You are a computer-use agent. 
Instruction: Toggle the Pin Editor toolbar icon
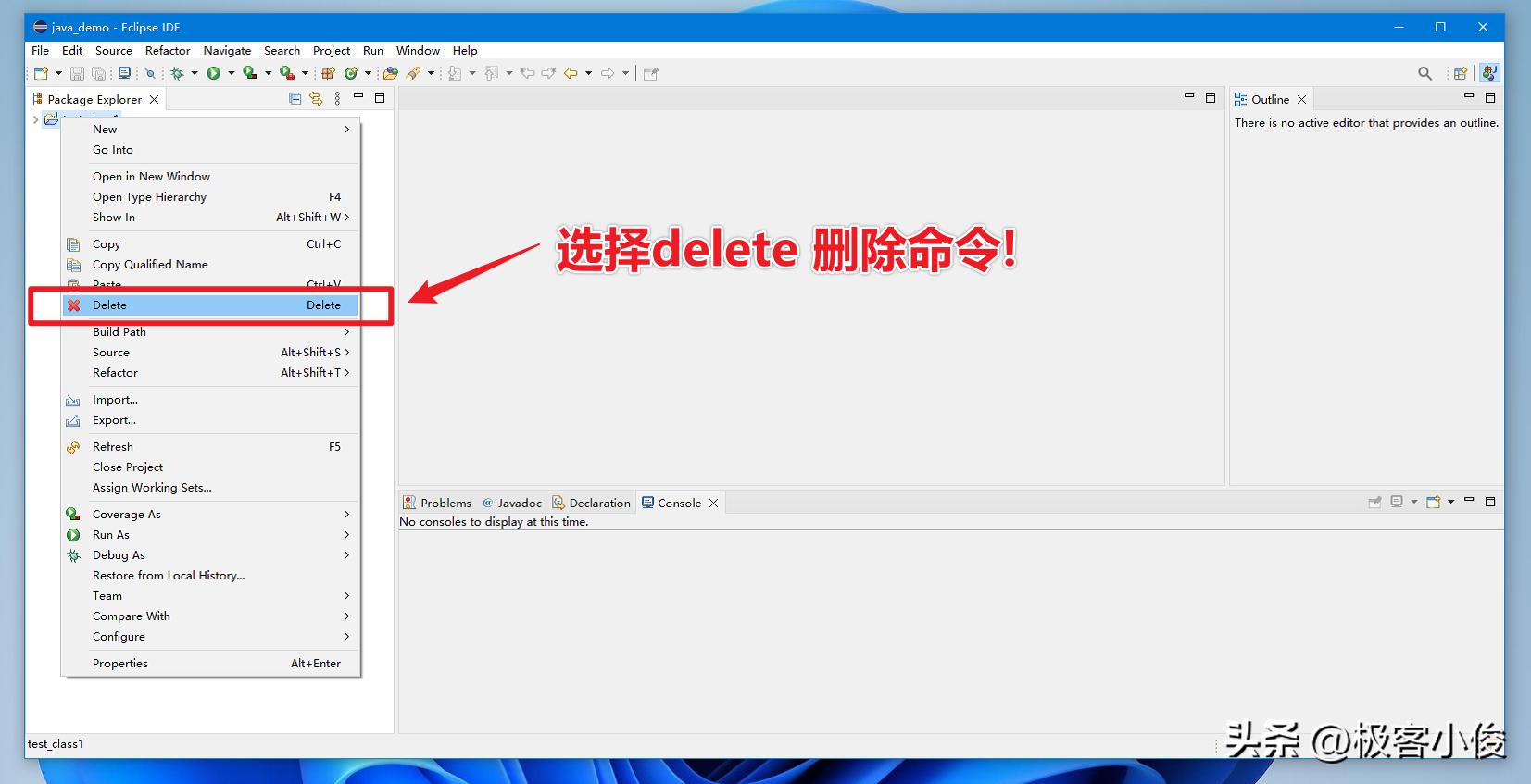click(651, 73)
